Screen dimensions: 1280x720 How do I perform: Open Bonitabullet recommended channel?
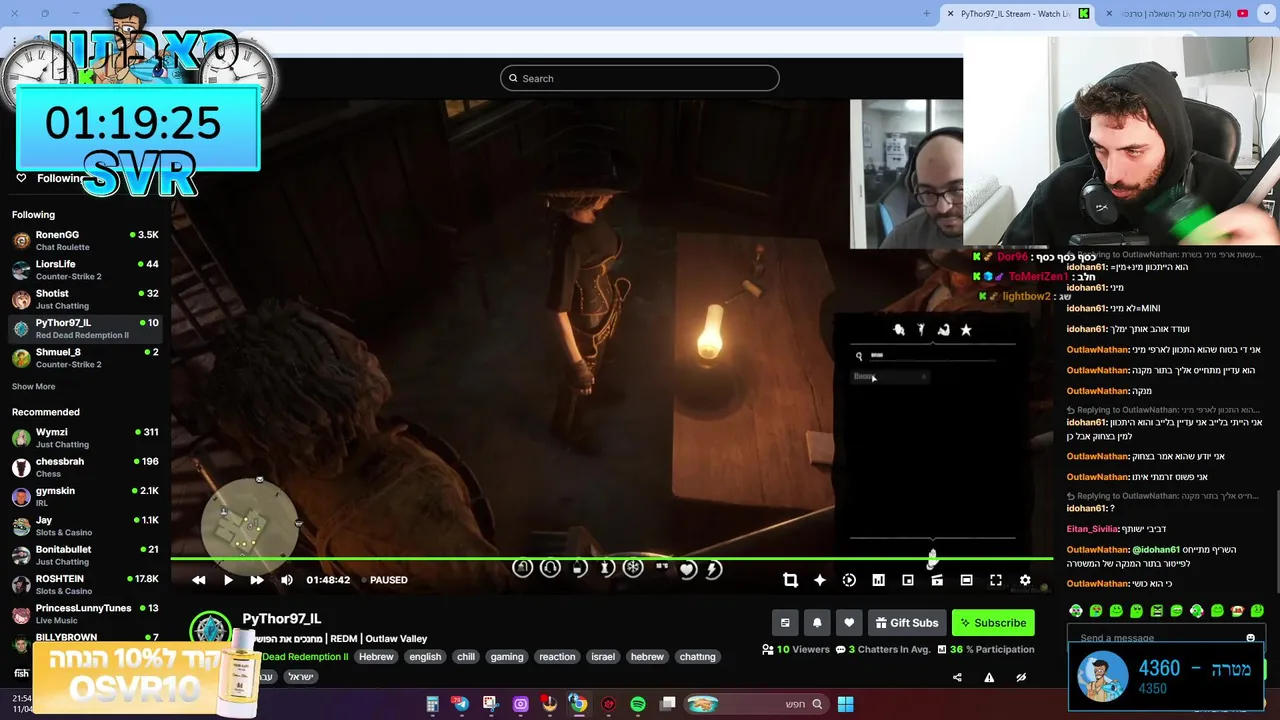click(x=85, y=555)
